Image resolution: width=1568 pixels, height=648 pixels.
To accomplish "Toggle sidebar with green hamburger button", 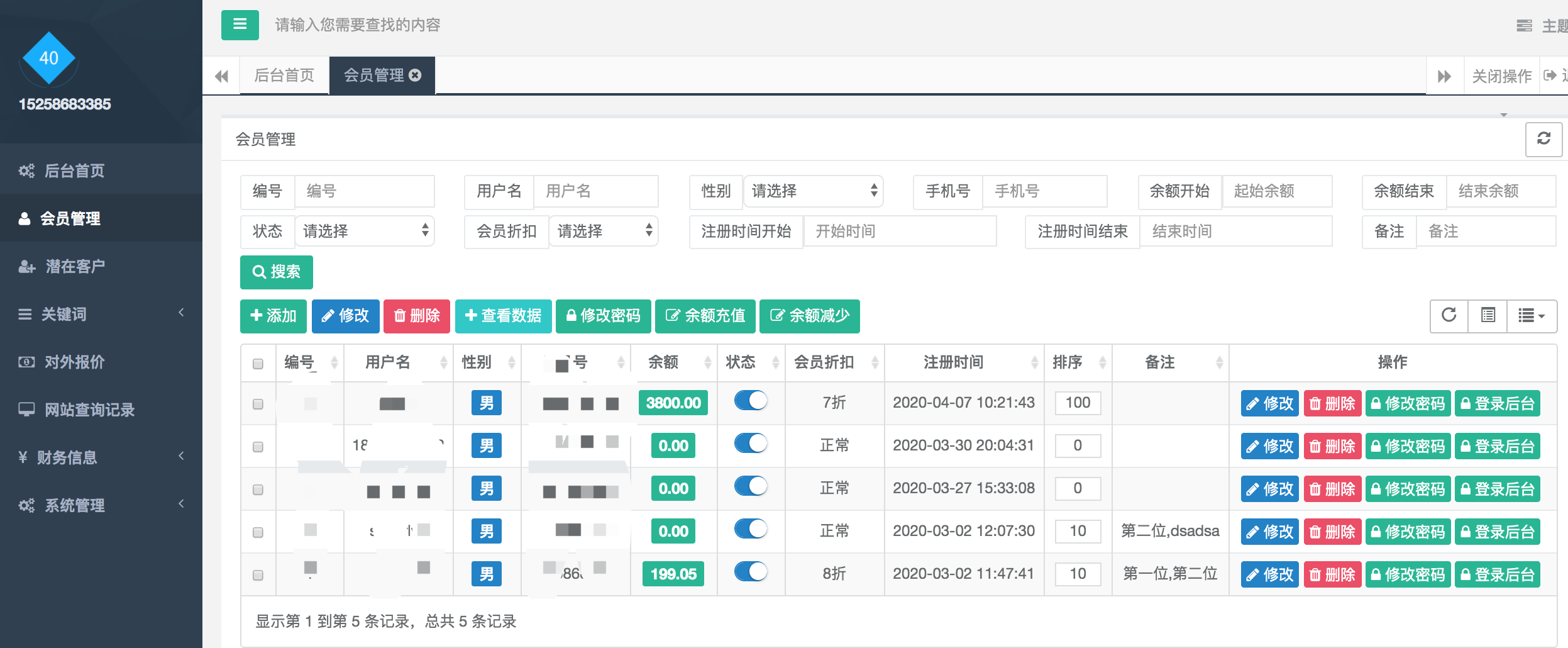I will pos(240,25).
